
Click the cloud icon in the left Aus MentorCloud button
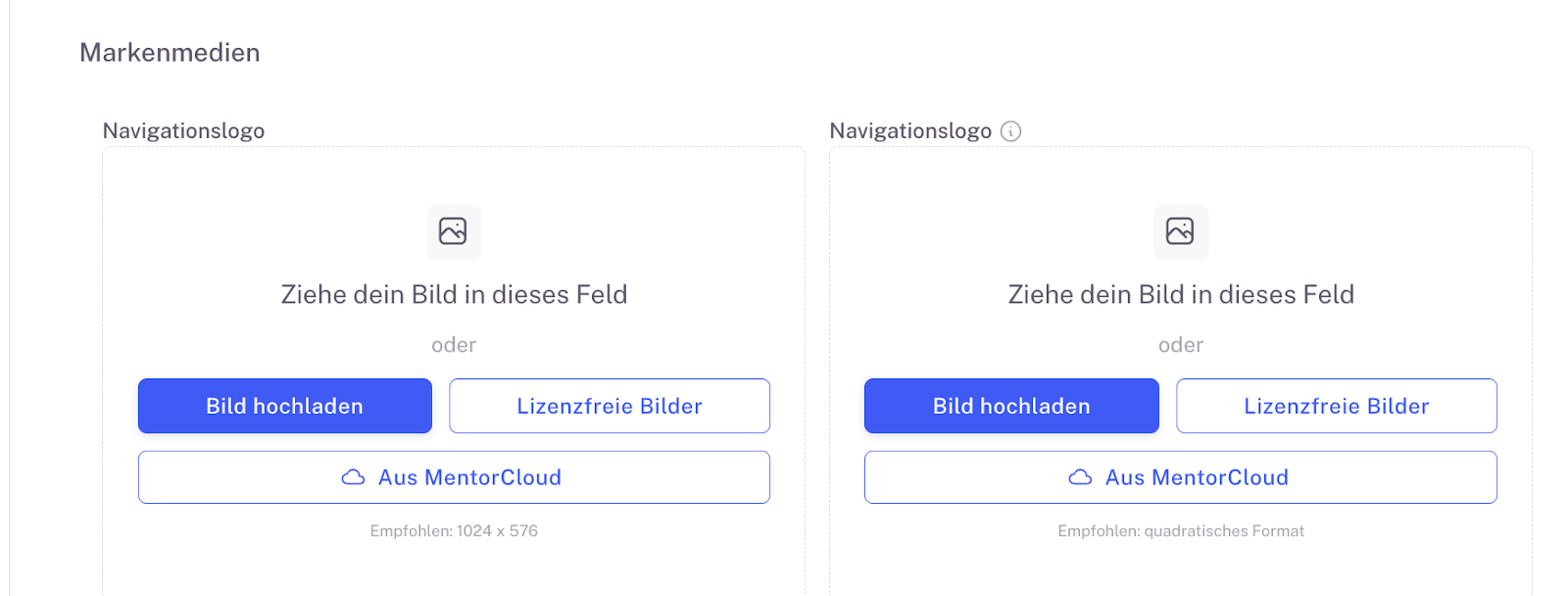click(353, 477)
